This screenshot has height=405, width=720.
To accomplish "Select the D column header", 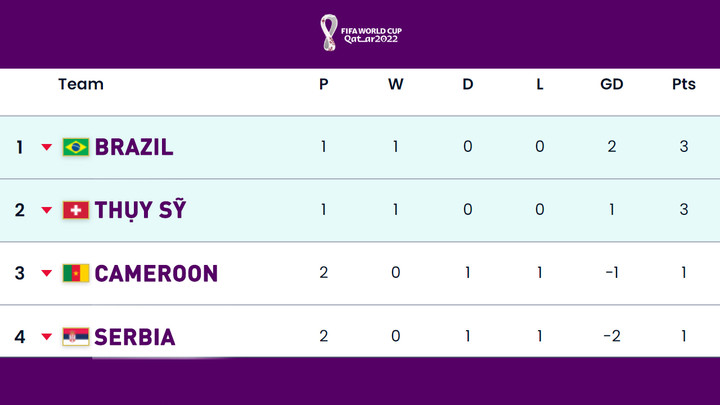I will pos(468,84).
